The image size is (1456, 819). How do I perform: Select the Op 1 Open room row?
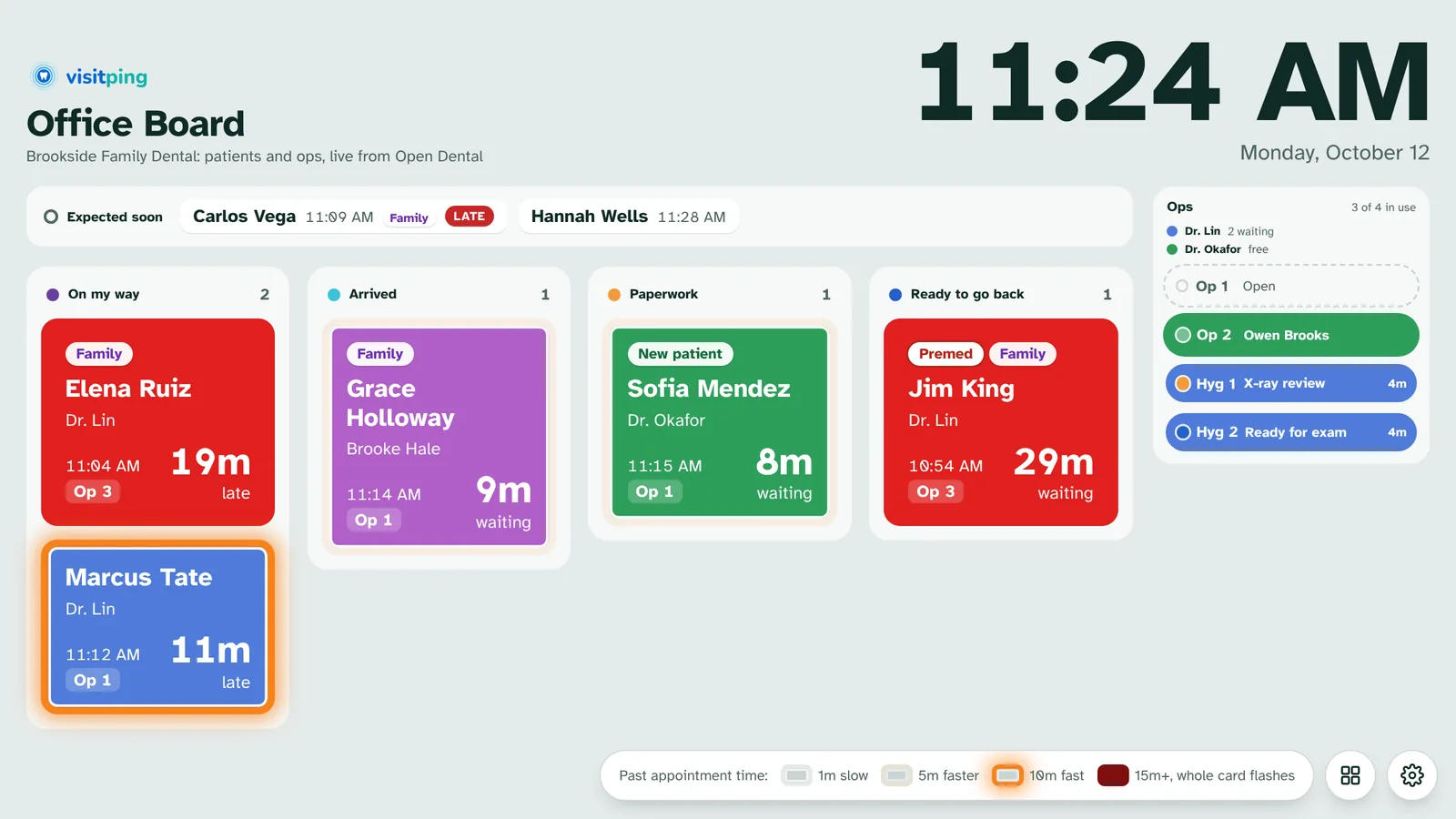[1291, 286]
